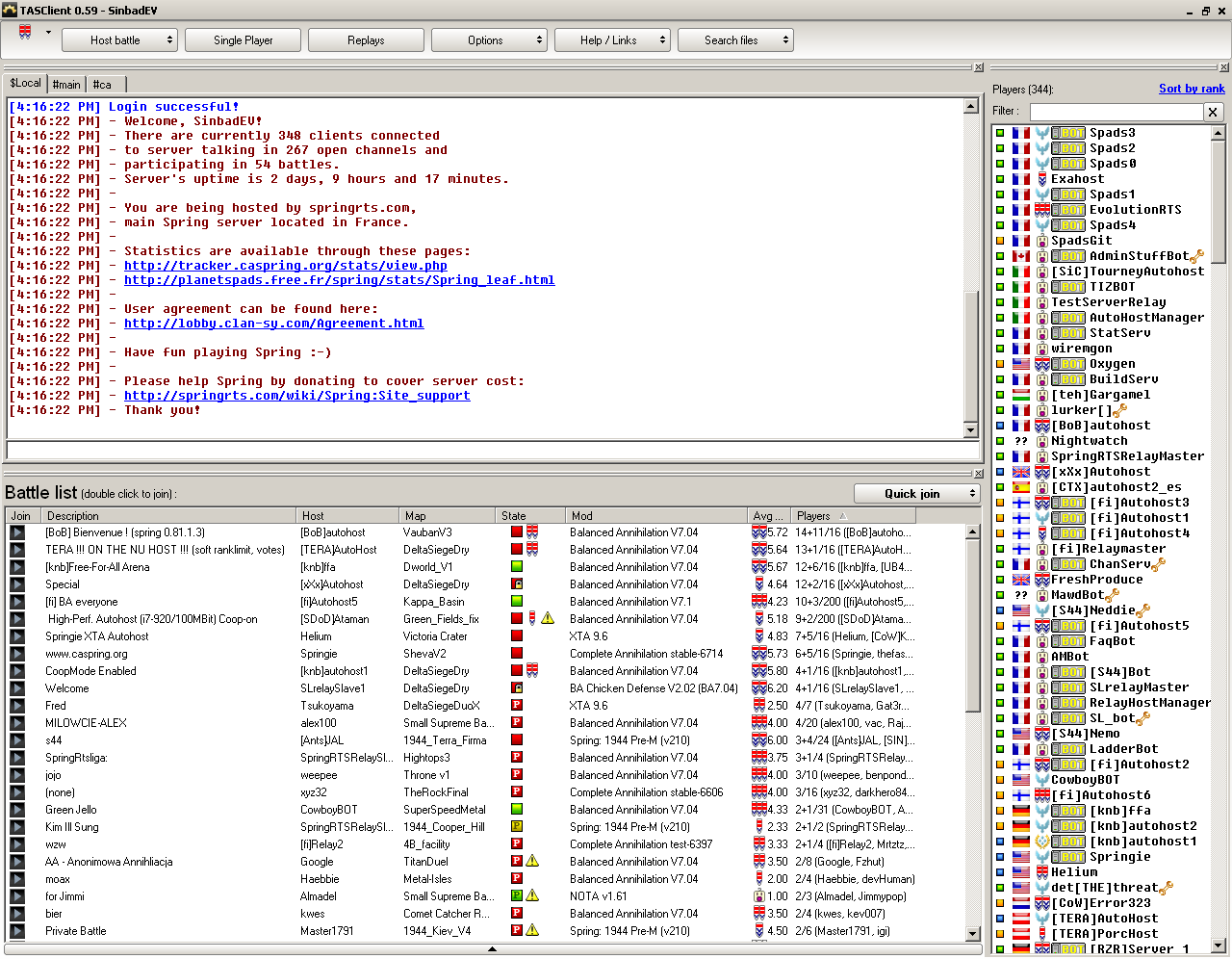
Task: Switch to the $Local chat tab
Action: coord(25,84)
